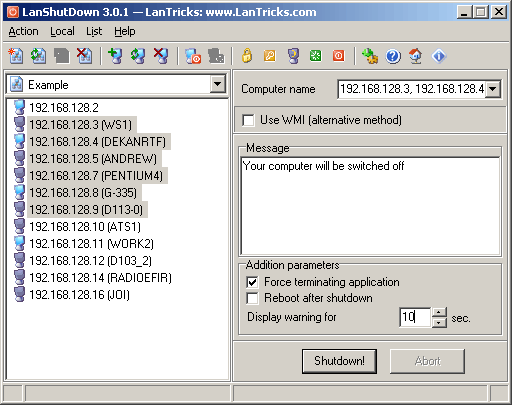Viewport: 512px width, 405px height.
Task: Uncheck Force terminating application
Action: [x=252, y=282]
